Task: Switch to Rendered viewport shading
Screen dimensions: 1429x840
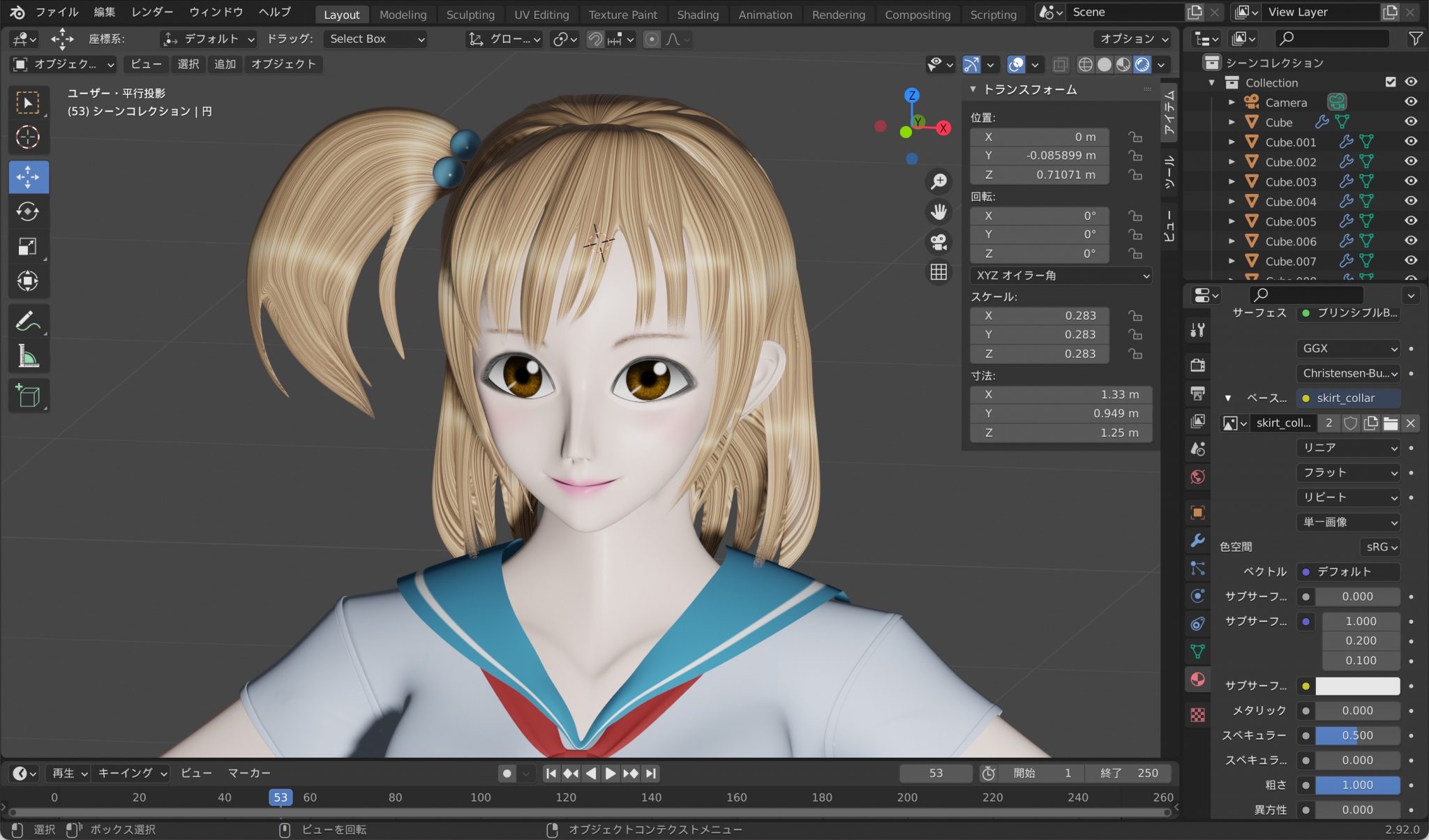Action: pyautogui.click(x=1143, y=64)
